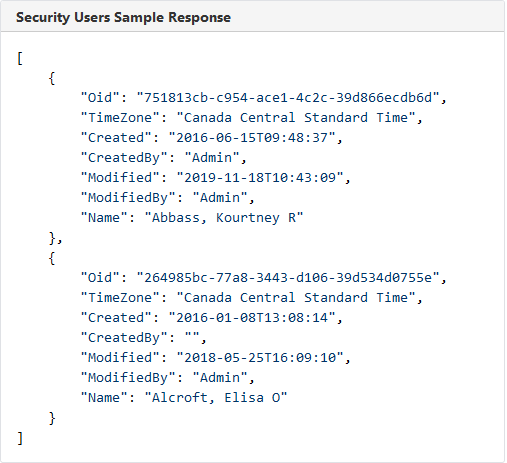Click the closing square bracket
This screenshot has width=507, height=463.
(x=20, y=438)
